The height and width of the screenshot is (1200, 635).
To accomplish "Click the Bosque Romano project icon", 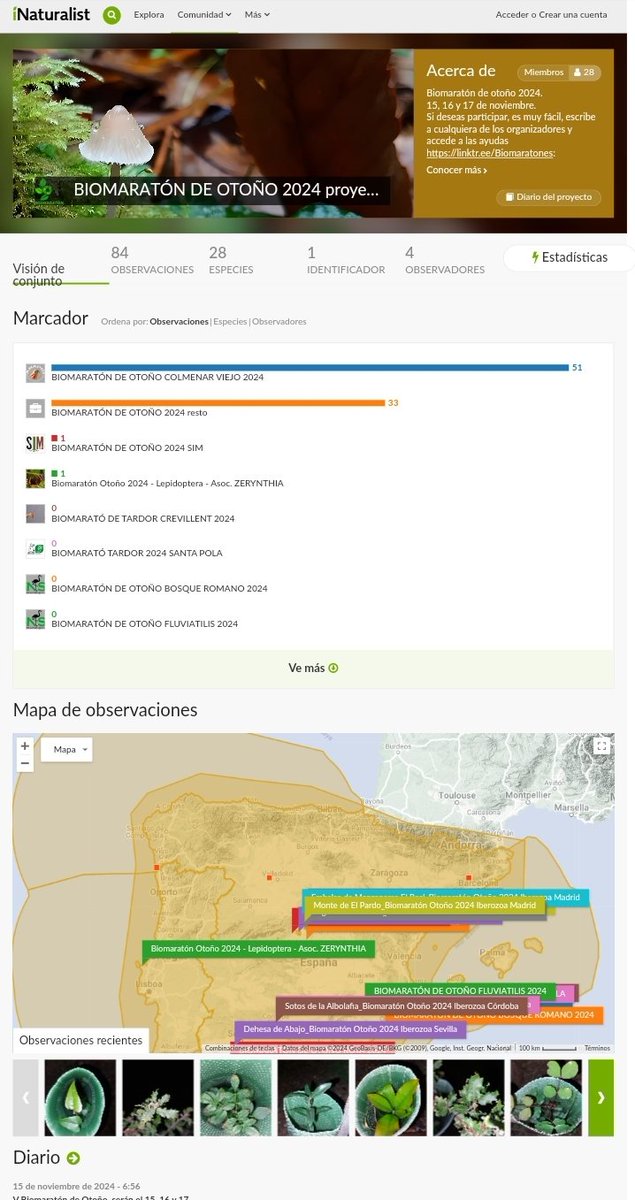I will 35,584.
